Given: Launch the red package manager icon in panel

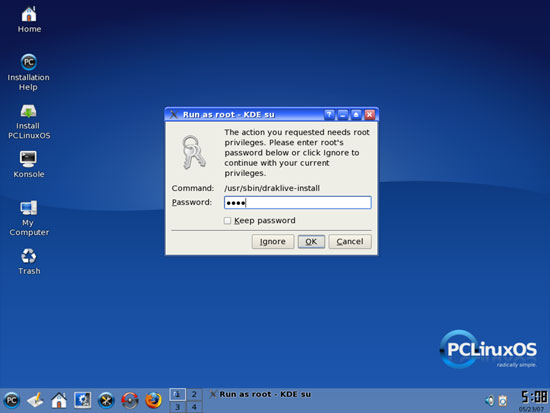Looking at the screenshot, I should coord(130,400).
